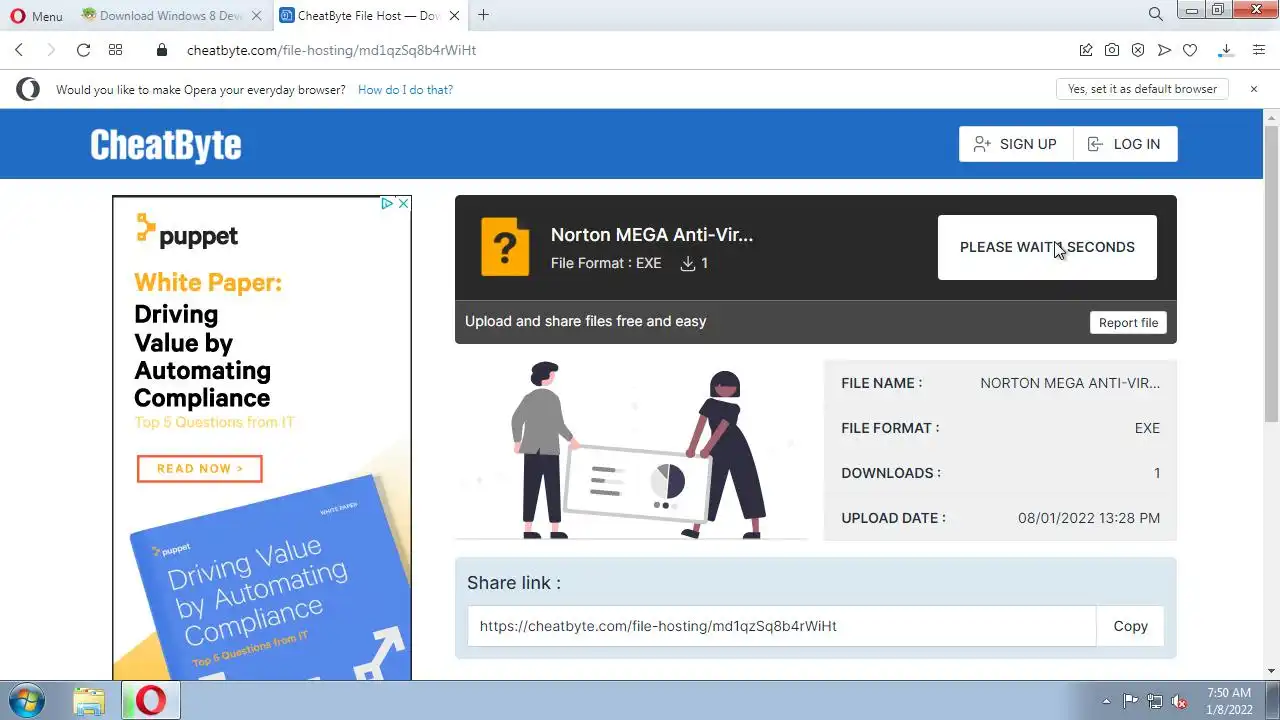Click the 'How do I do that?' link
Viewport: 1280px width, 720px height.
click(x=405, y=90)
